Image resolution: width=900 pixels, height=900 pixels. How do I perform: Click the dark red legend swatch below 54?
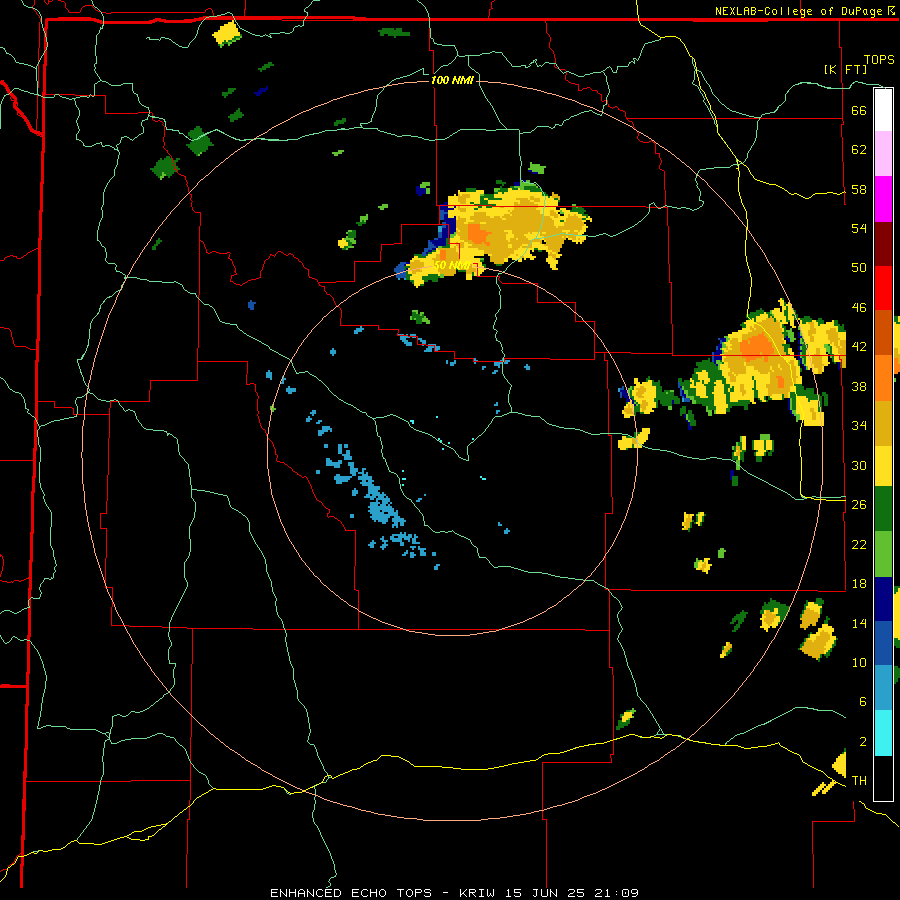click(883, 243)
